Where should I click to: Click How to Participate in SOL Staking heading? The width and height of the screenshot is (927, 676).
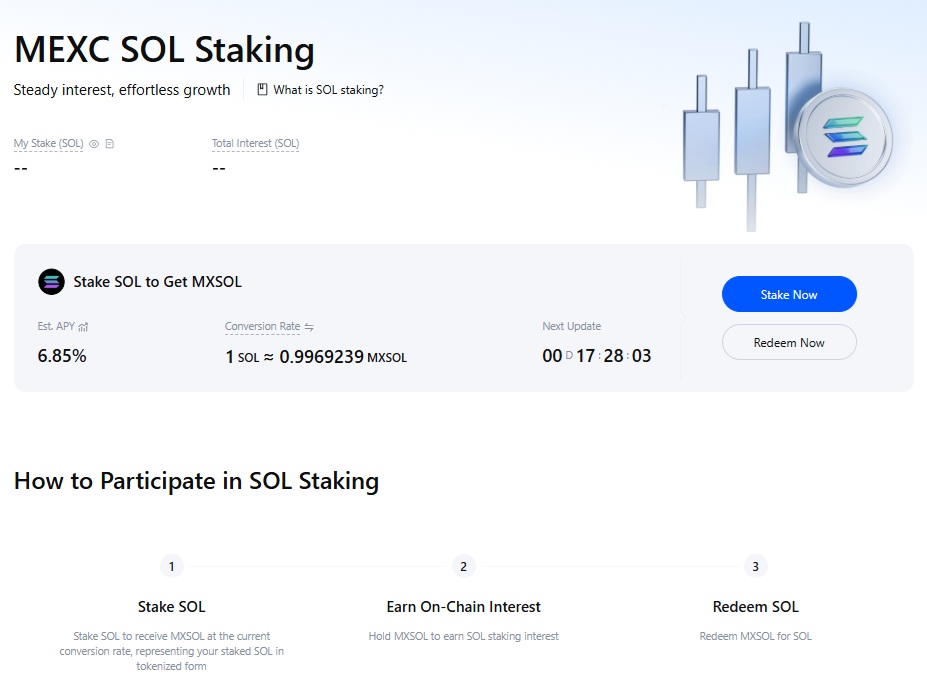[x=196, y=481]
